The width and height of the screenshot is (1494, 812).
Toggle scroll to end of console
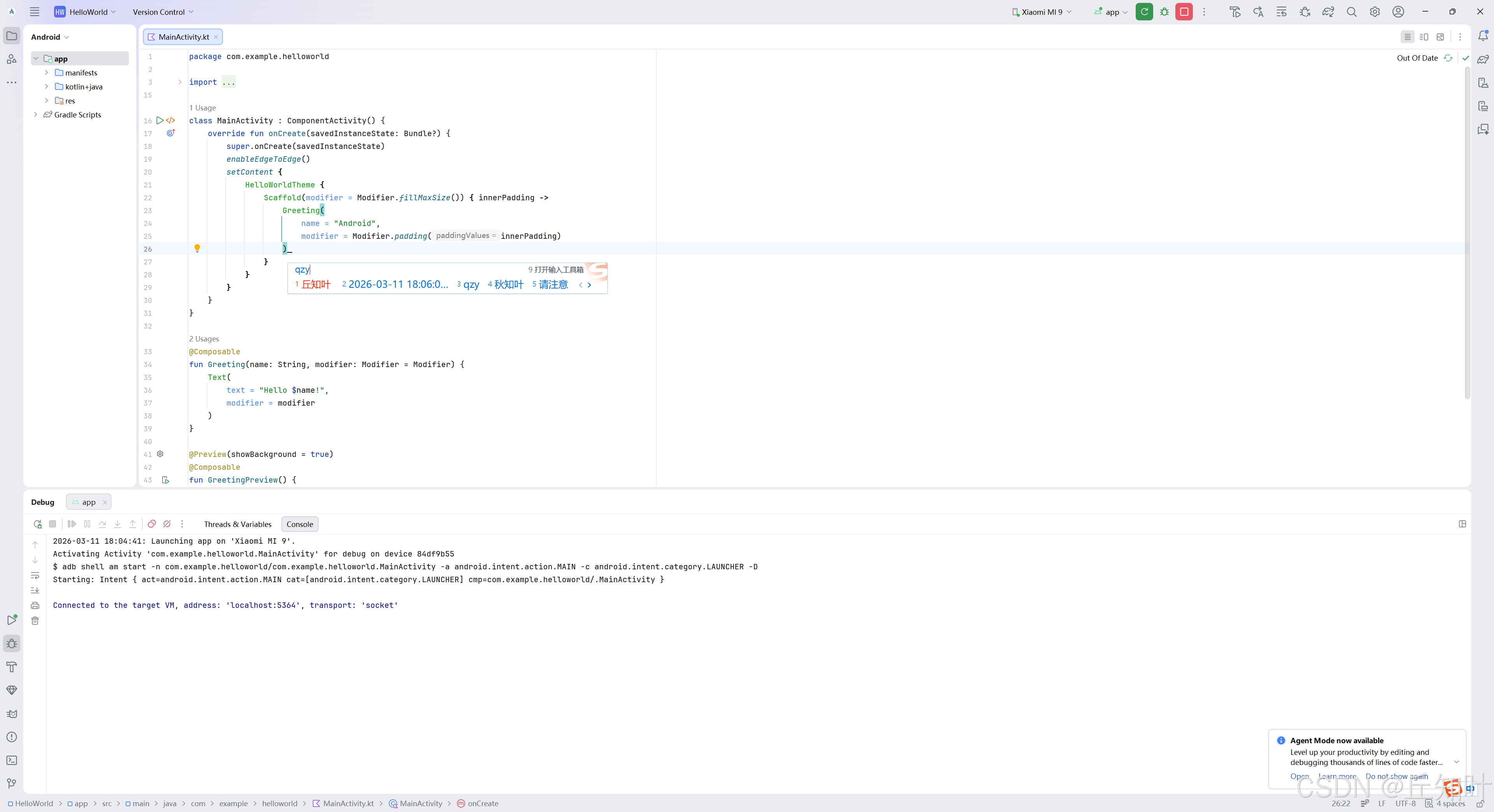(x=35, y=590)
